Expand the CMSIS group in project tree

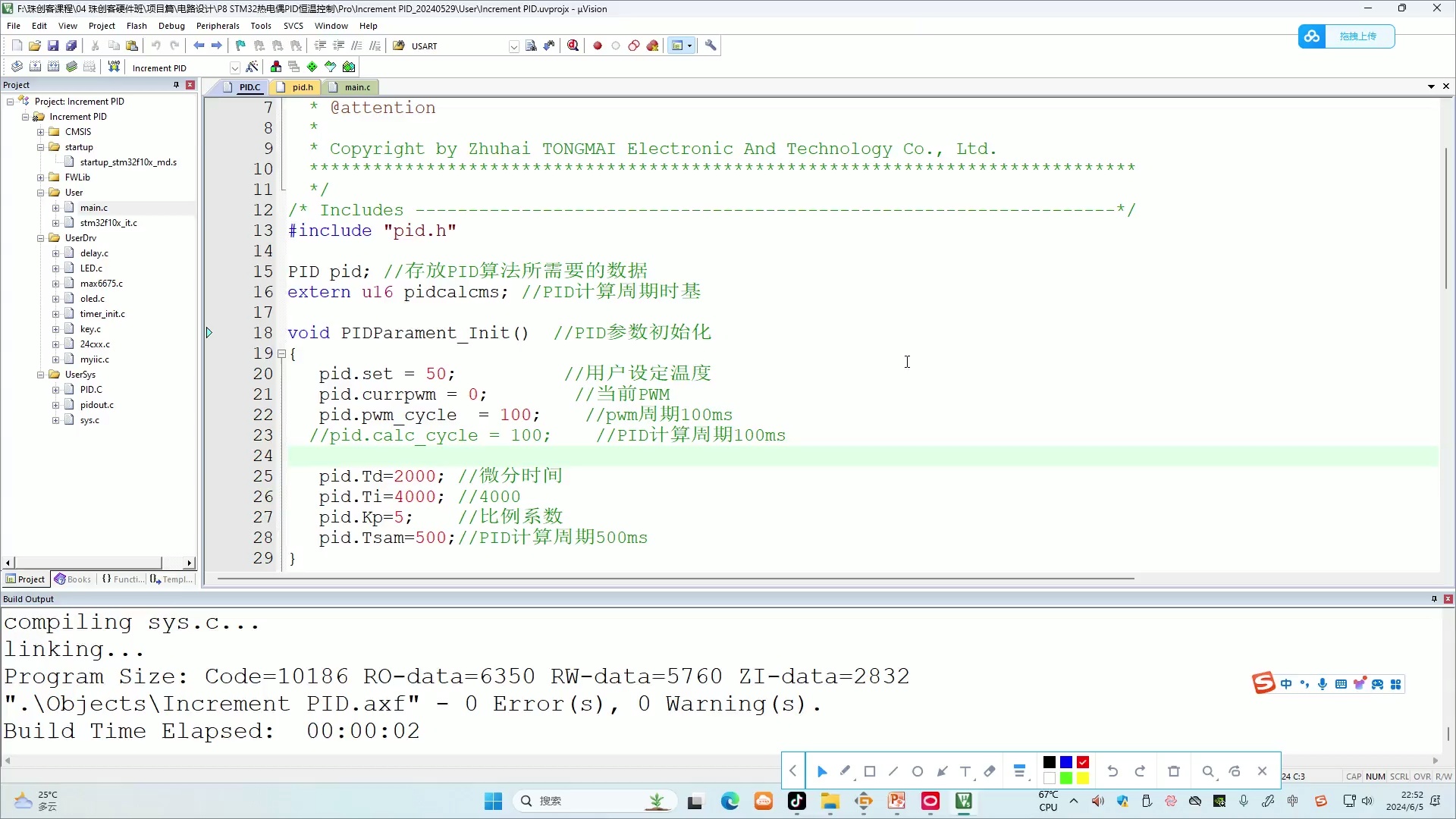[41, 131]
